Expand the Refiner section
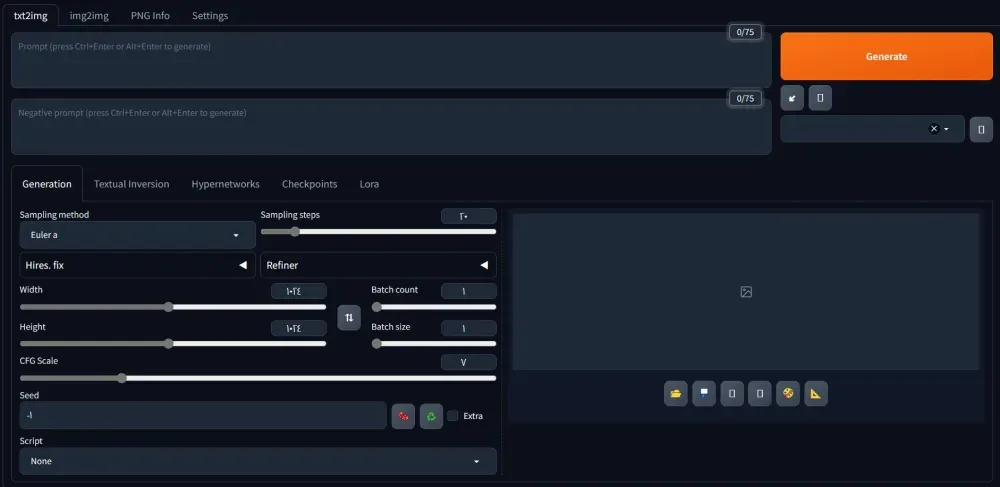 [x=378, y=265]
